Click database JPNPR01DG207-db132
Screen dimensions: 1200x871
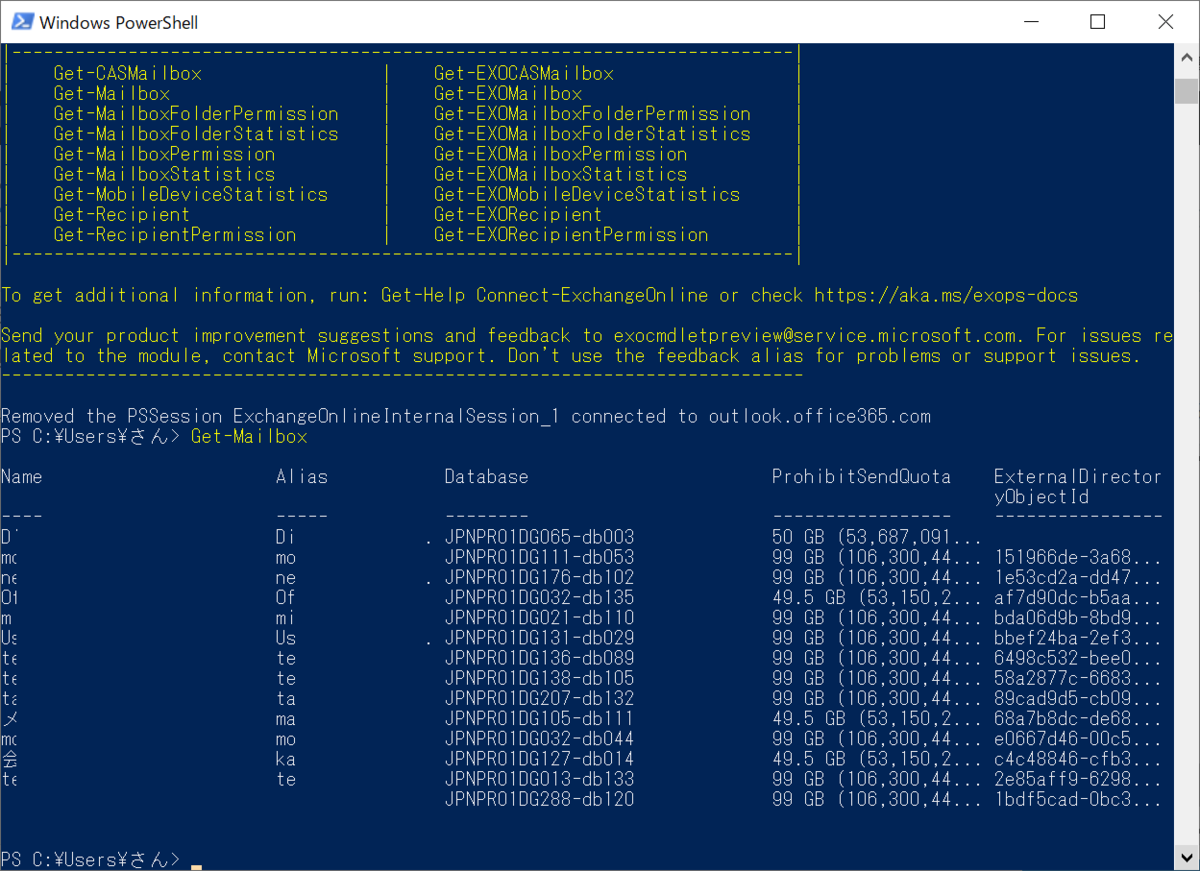[540, 698]
